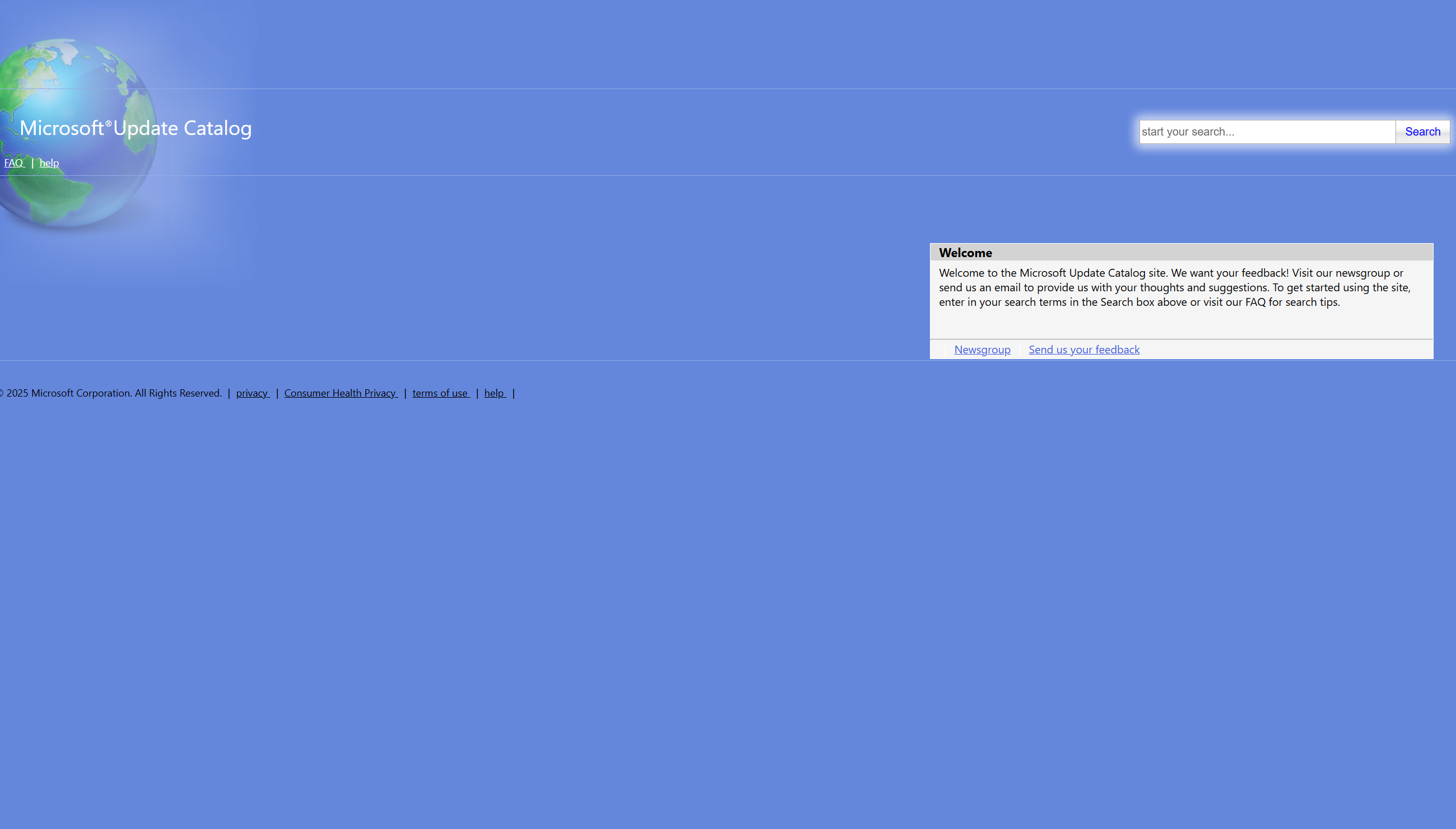Click the word 'Catalog' in the page title
1456x829 pixels.
(x=217, y=128)
